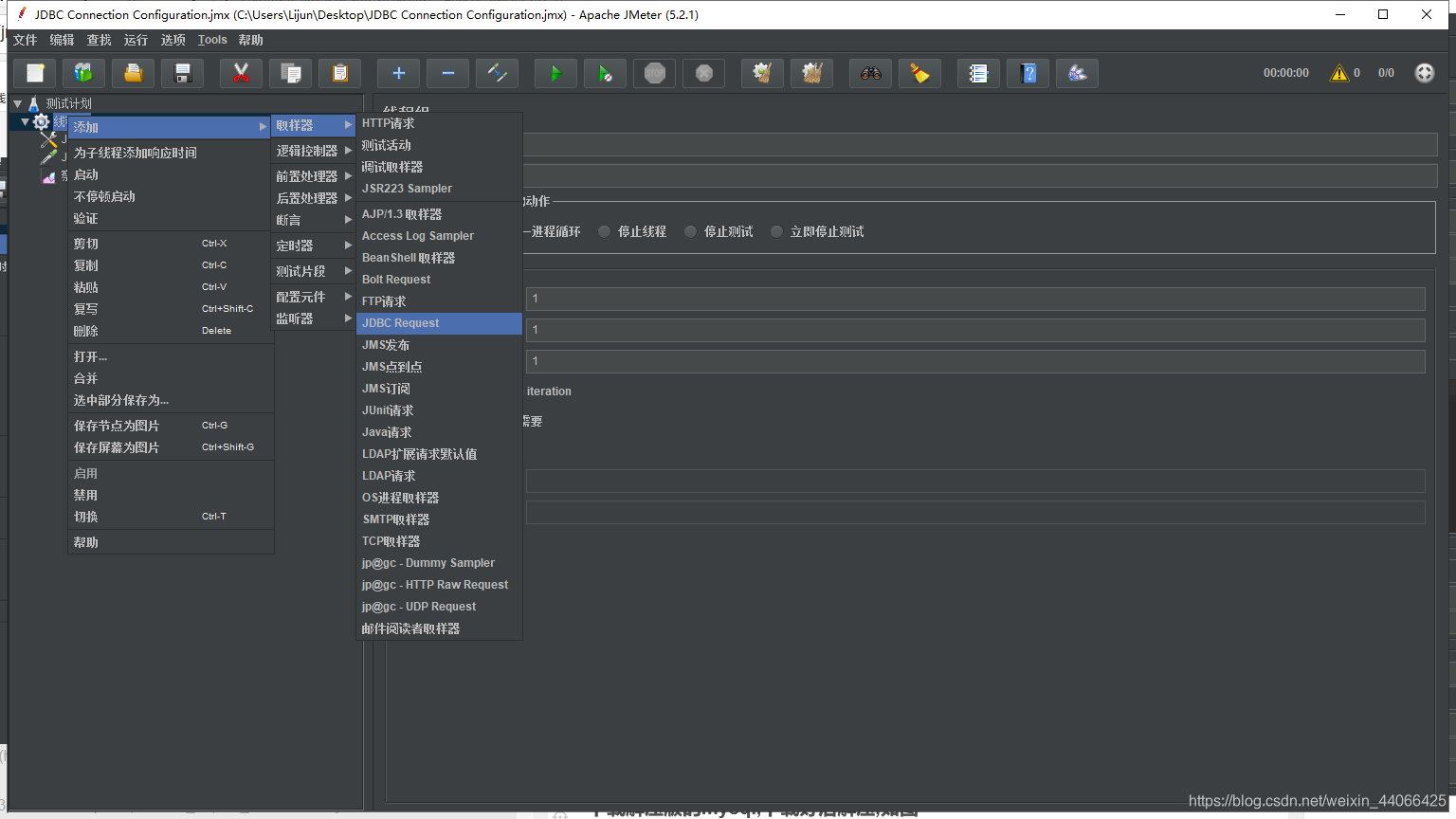Image resolution: width=1456 pixels, height=819 pixels.
Task: Click the remote engine status icon
Action: 1425,73
